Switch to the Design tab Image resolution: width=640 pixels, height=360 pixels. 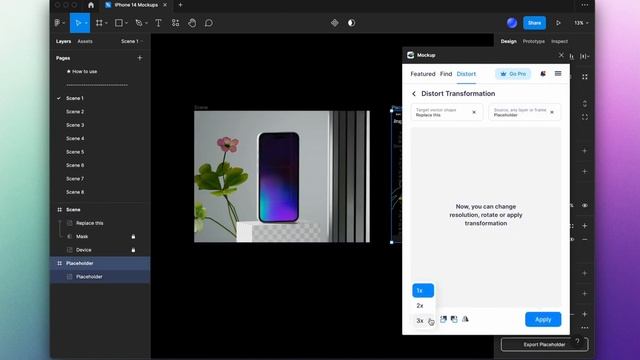click(x=509, y=41)
